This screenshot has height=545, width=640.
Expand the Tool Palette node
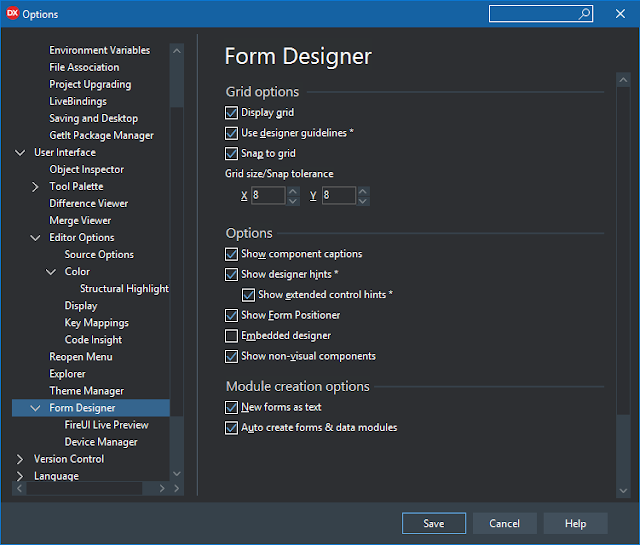[x=36, y=187]
